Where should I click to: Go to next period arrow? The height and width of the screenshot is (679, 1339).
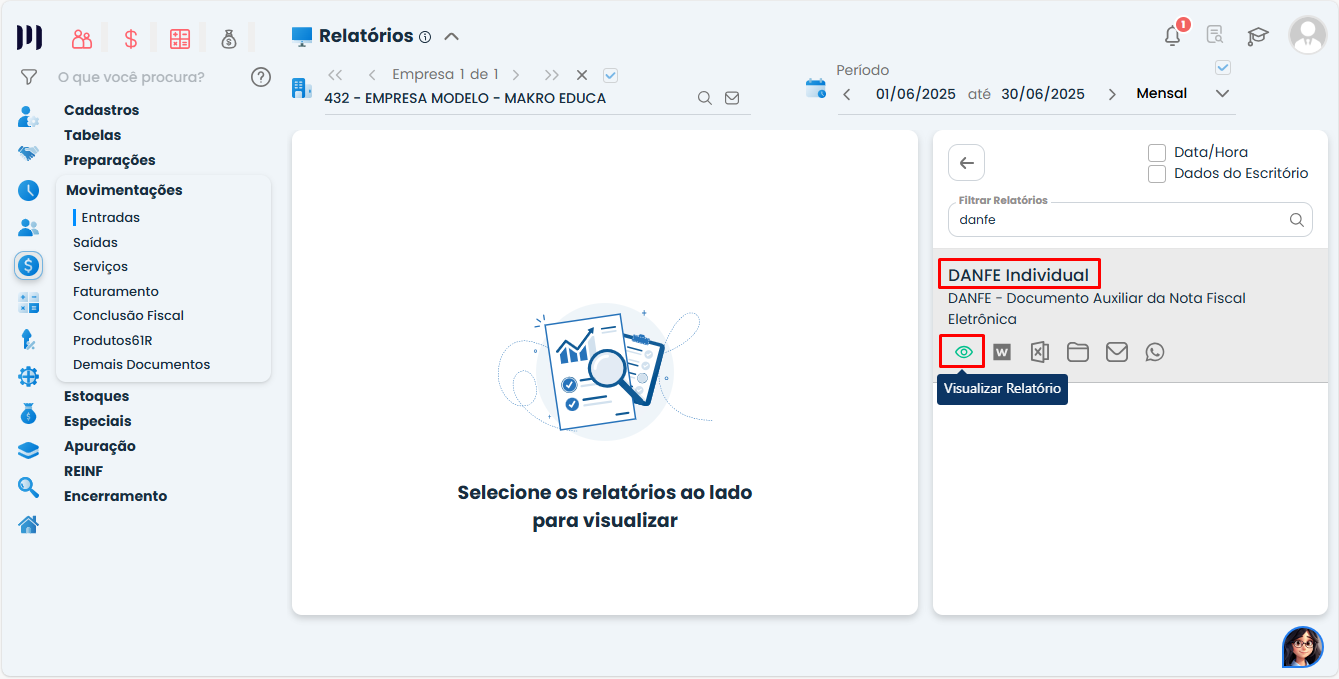1112,94
